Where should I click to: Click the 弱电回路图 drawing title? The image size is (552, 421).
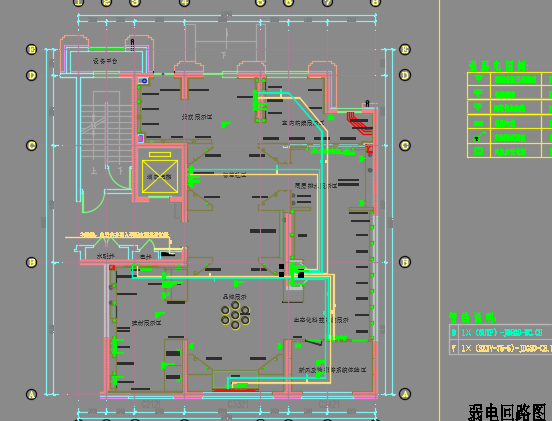pos(507,412)
